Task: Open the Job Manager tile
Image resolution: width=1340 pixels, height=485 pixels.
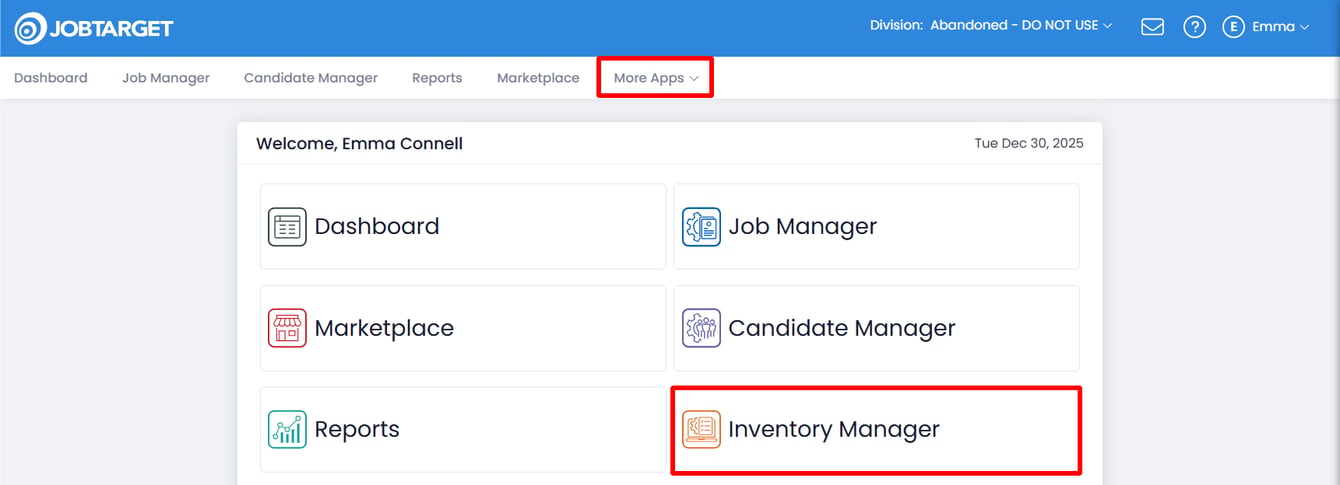Action: (876, 226)
